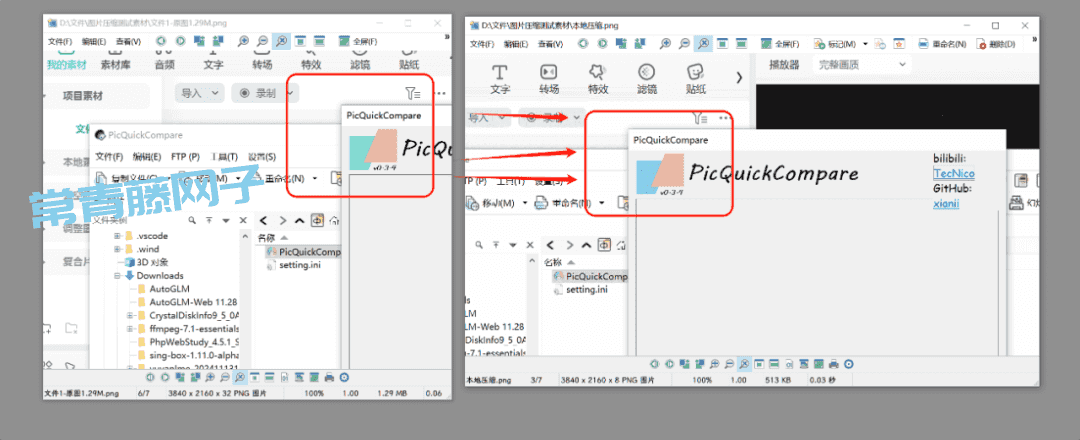Click 删除(D) delete in right window

coord(995,43)
